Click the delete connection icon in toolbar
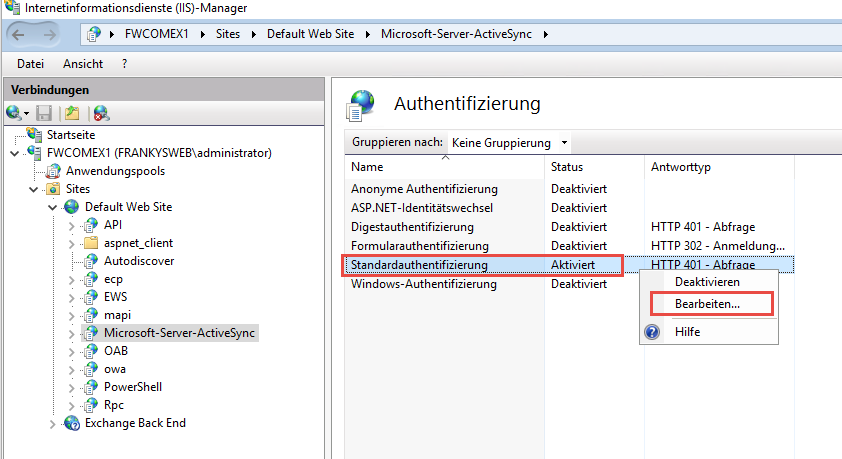Screen dimensions: 842x459 [101, 113]
